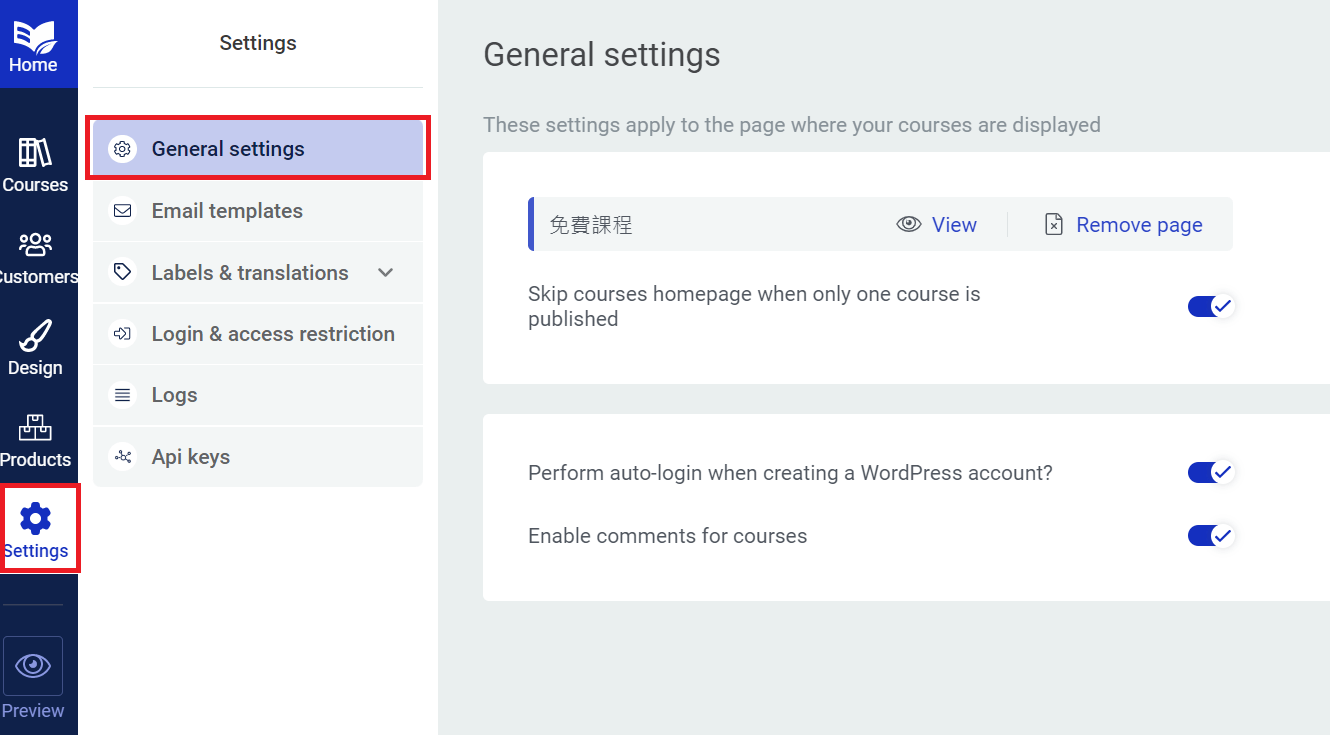Click the Preview eye icon

click(33, 666)
